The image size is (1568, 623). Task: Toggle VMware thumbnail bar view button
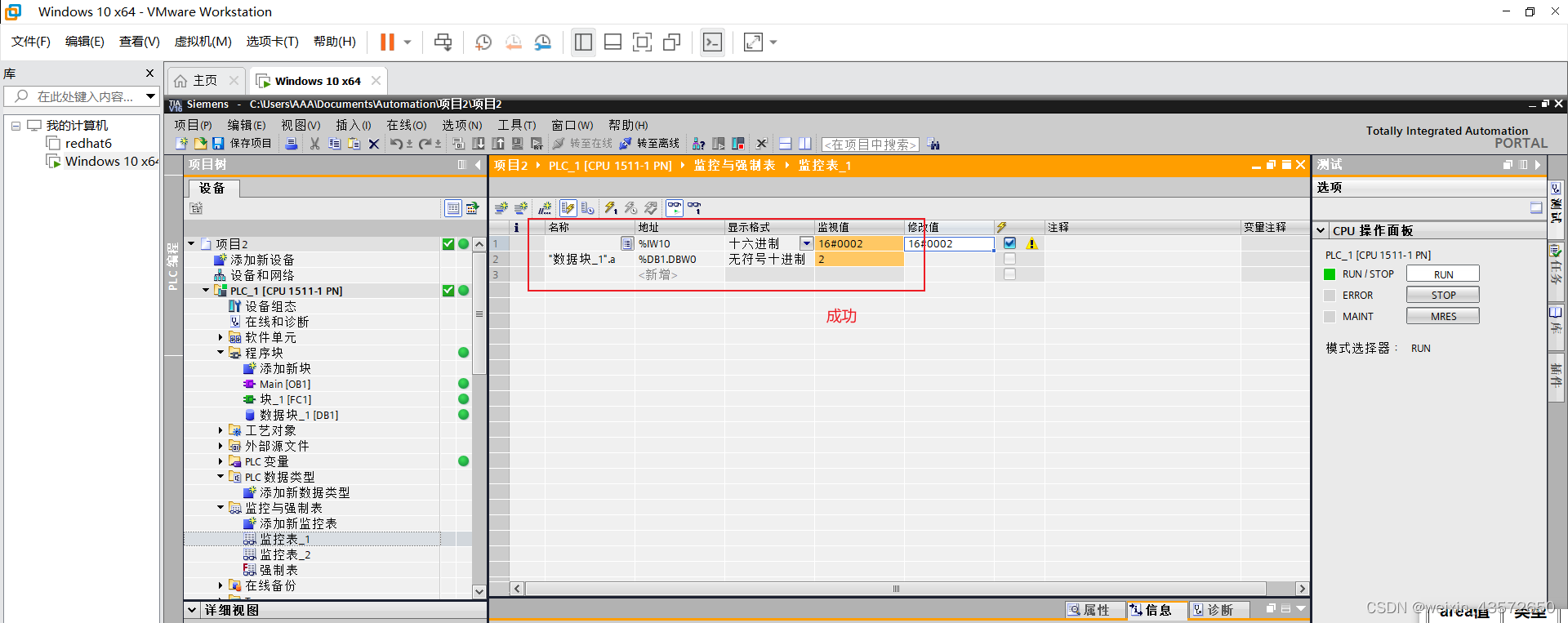(612, 42)
